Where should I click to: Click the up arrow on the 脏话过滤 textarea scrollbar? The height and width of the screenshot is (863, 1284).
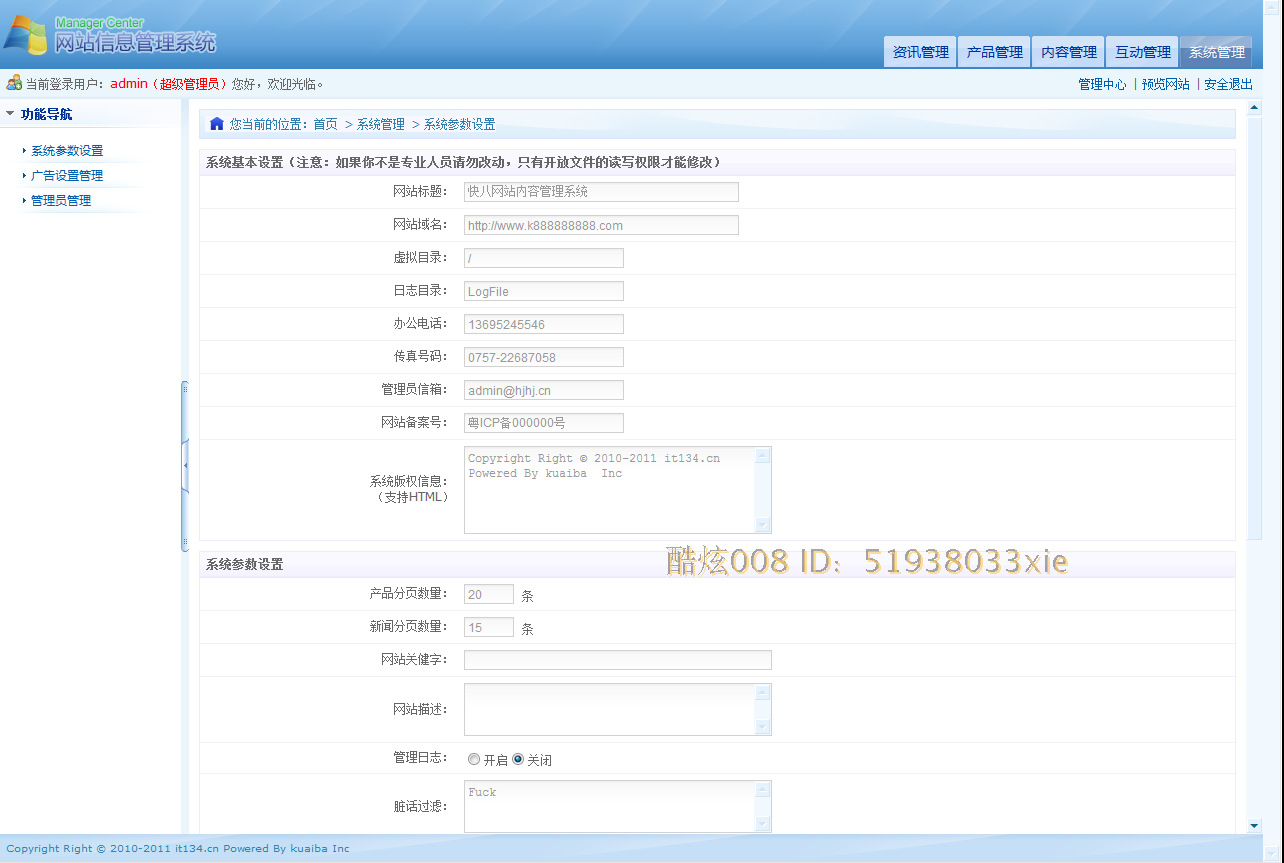pos(764,789)
